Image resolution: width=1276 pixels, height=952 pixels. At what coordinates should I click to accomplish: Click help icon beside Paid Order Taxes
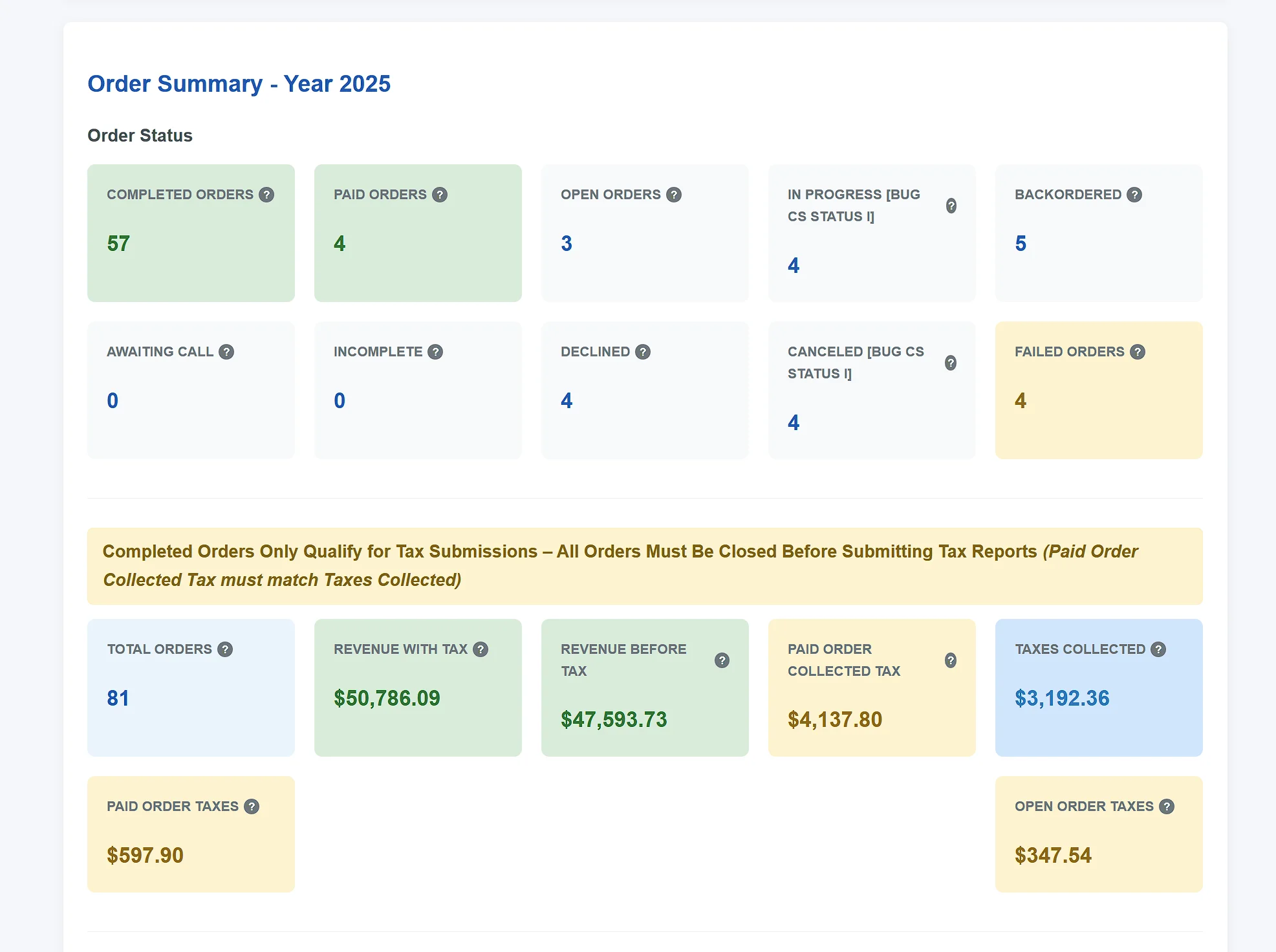coord(252,806)
